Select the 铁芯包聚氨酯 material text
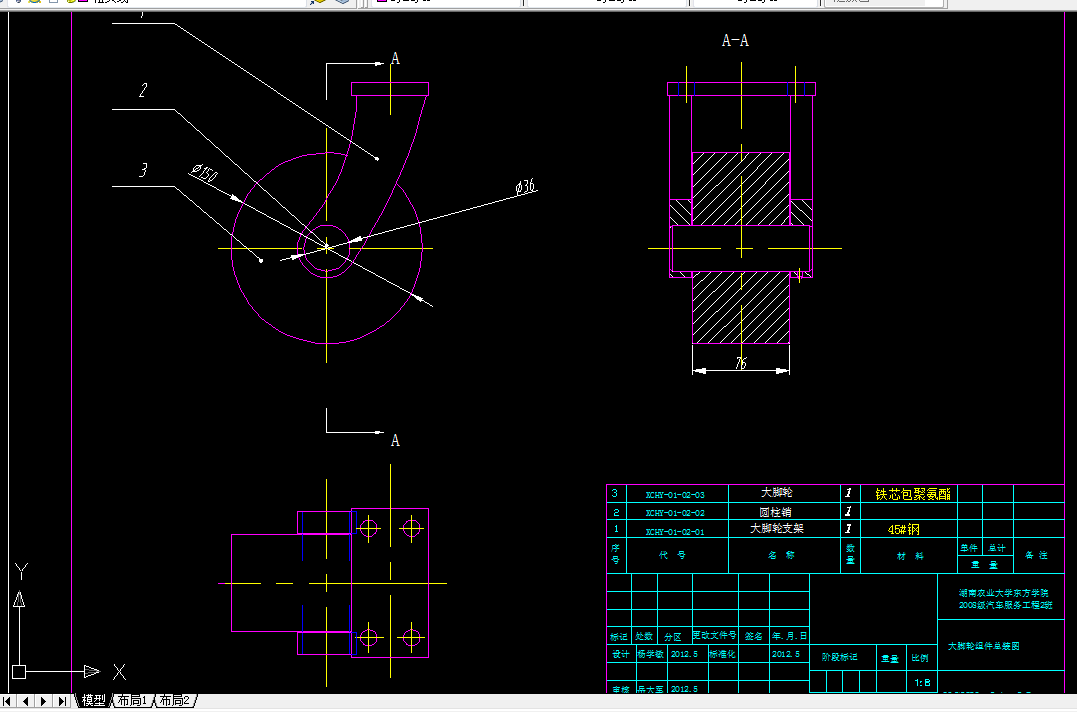 coord(913,494)
